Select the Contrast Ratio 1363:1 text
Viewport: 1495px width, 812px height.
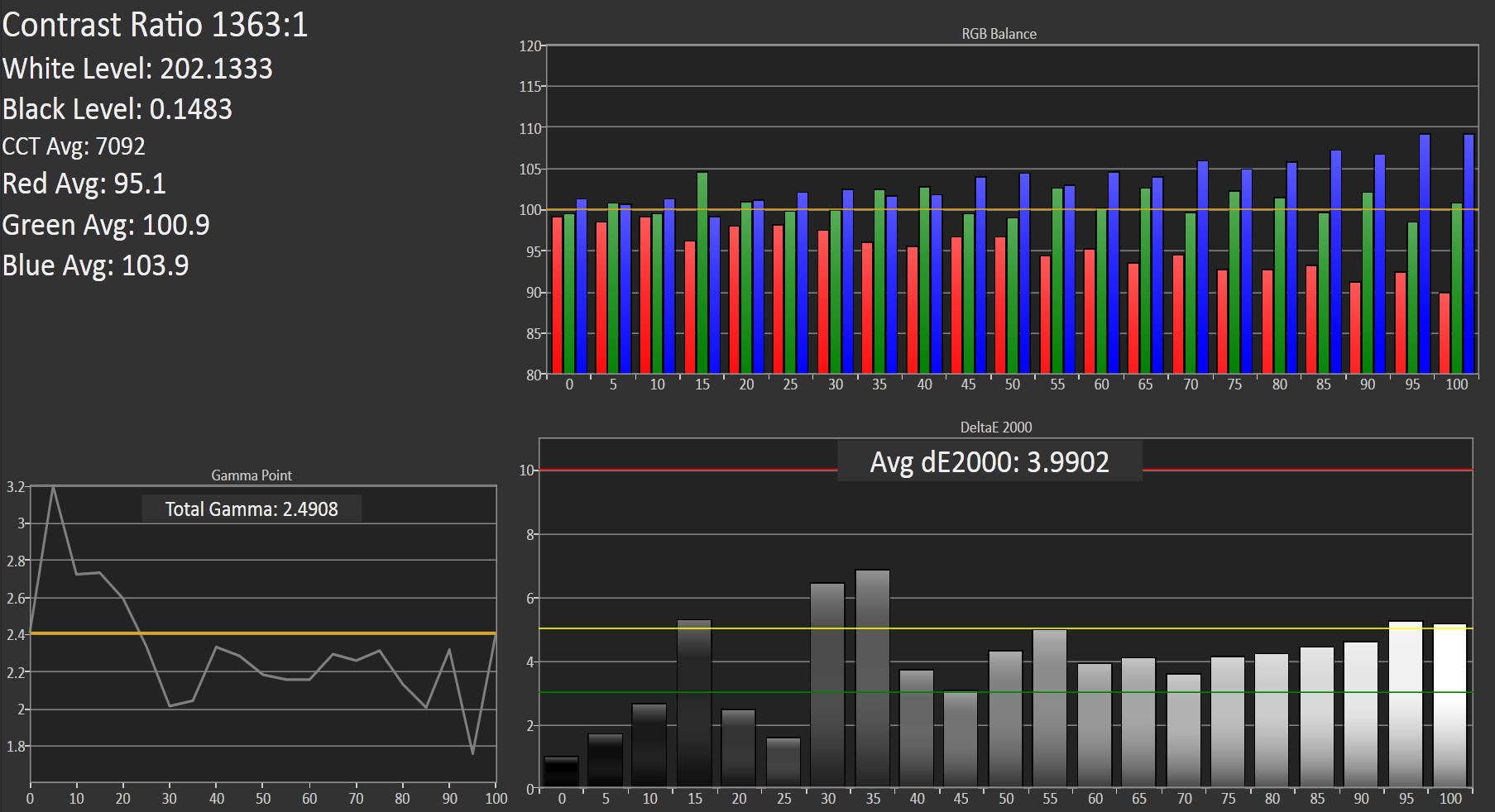tap(155, 25)
